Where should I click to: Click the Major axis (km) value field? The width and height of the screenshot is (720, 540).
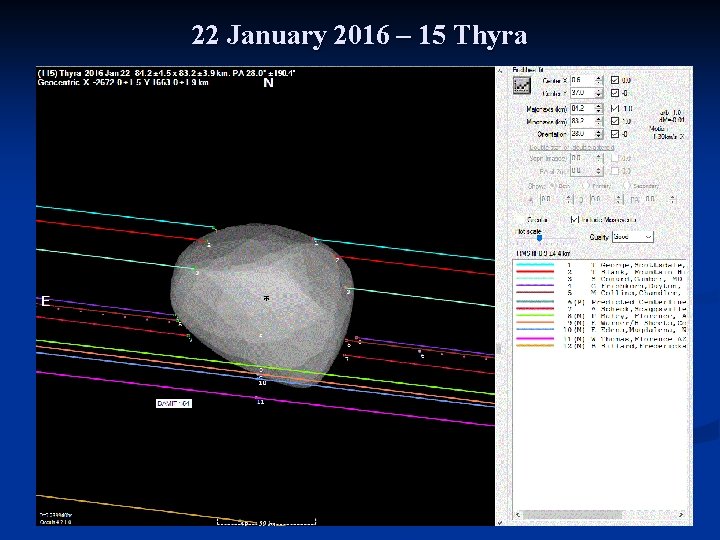[x=582, y=109]
